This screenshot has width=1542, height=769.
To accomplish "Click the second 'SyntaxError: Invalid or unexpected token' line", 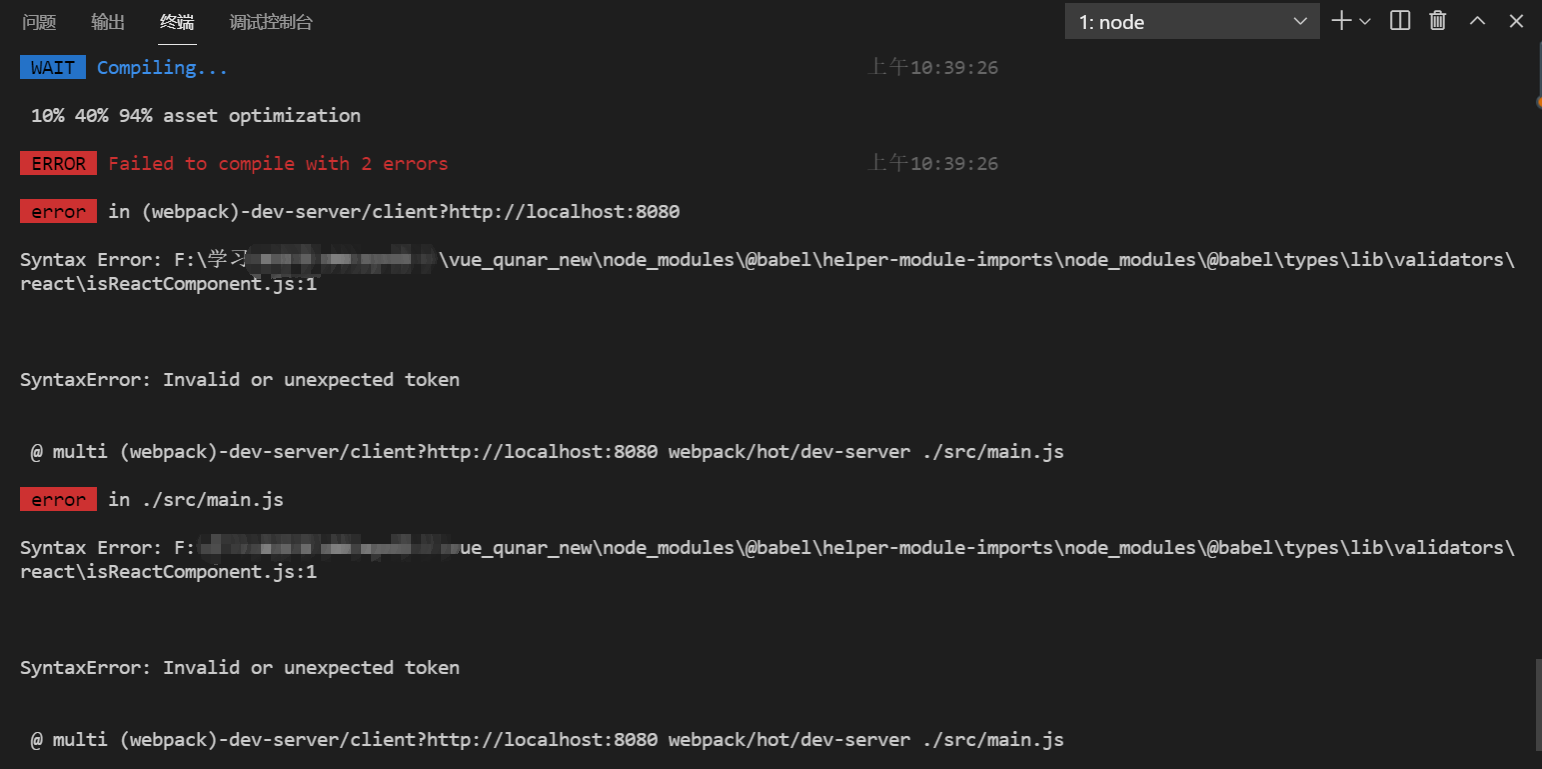I will (x=240, y=668).
